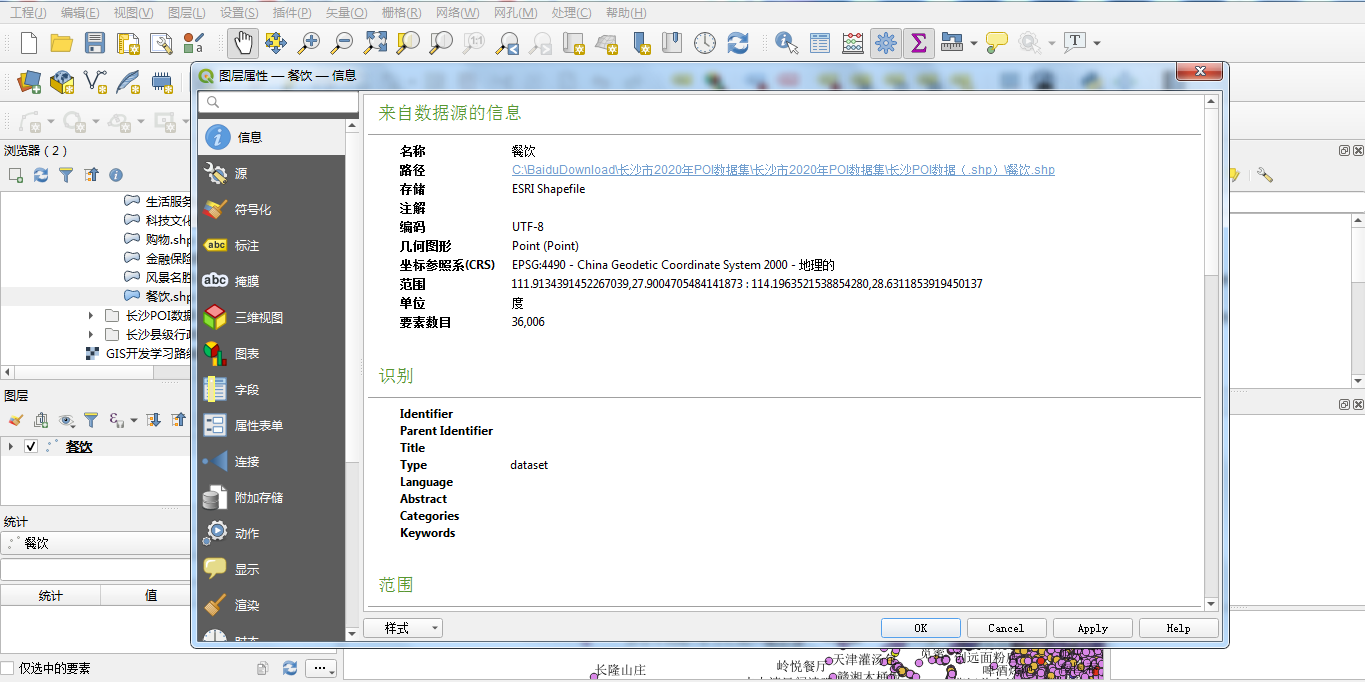The width and height of the screenshot is (1365, 682).
Task: Open the 餐饮 layer combo in Statistics panel
Action: click(96, 543)
